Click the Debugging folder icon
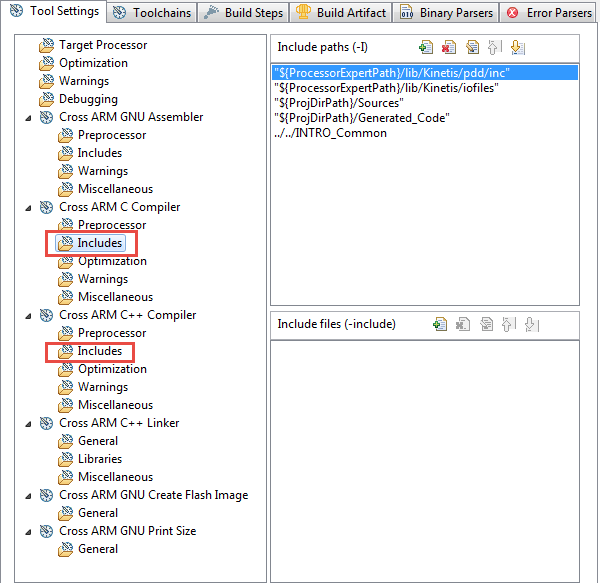This screenshot has width=600, height=583. coord(47,99)
